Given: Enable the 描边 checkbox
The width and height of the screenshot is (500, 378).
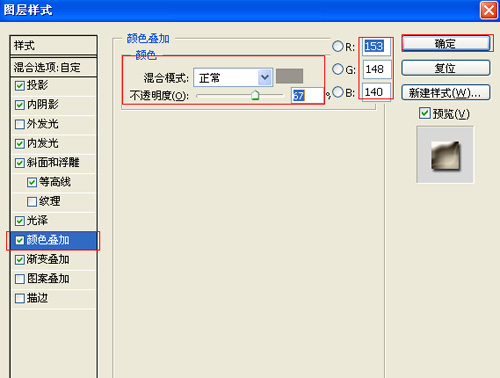Looking at the screenshot, I should pos(20,298).
